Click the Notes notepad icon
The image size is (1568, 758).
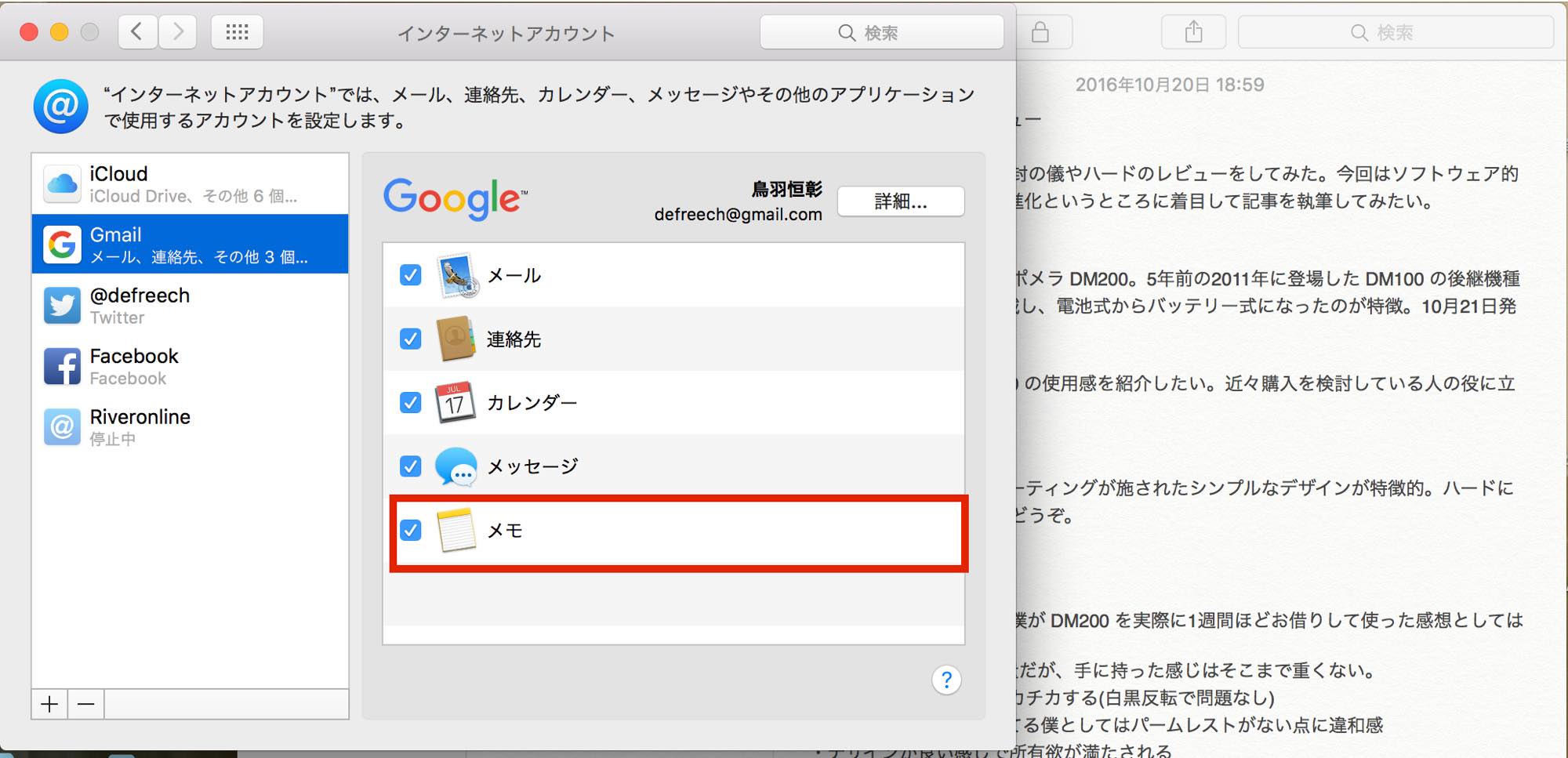(456, 530)
